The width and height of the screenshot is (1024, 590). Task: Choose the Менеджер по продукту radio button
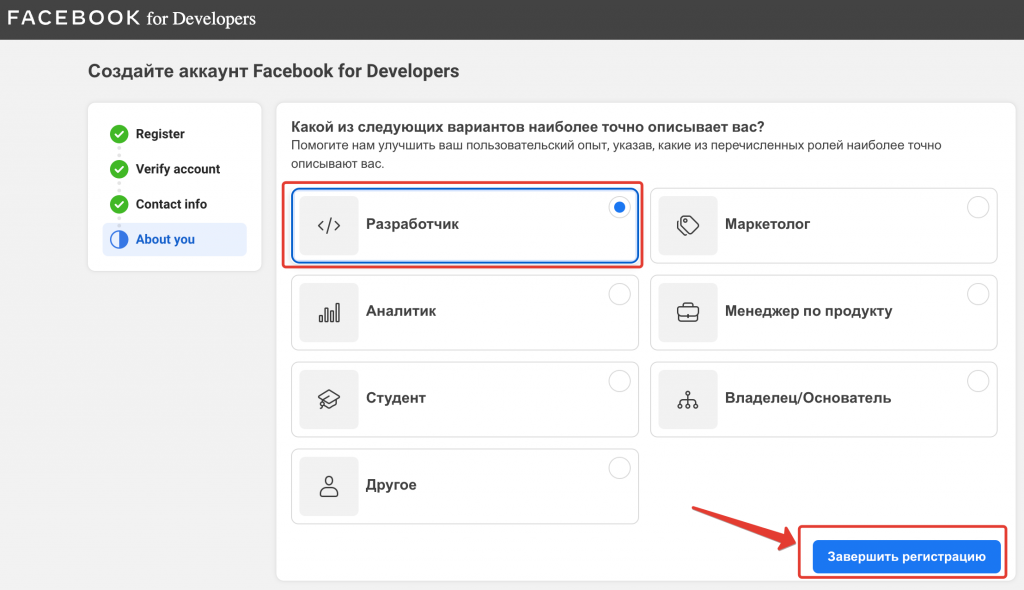978,294
